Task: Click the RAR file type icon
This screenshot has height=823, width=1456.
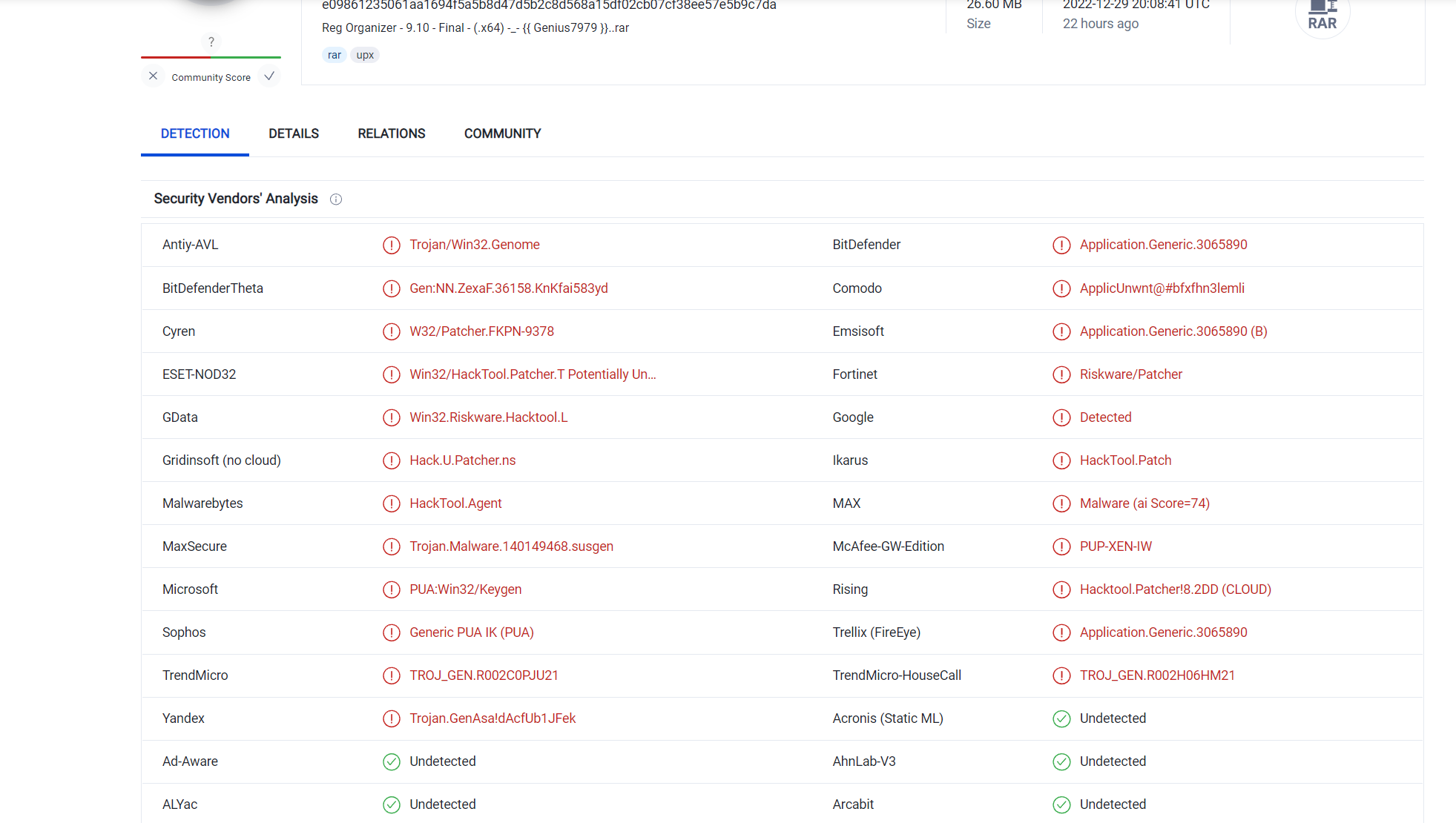Action: tap(1322, 15)
